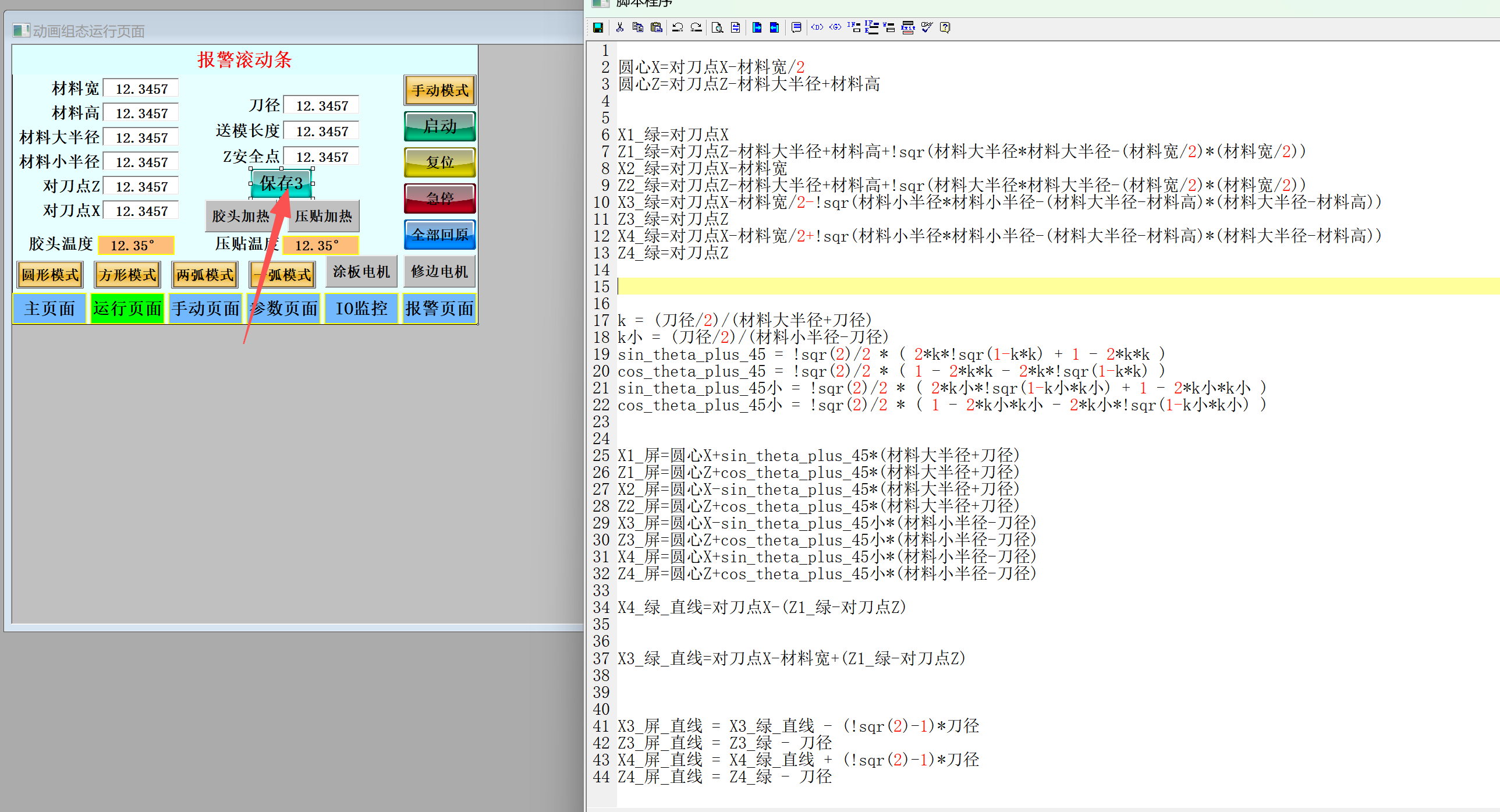Hit the red 急停 emergency stop button

tap(440, 198)
